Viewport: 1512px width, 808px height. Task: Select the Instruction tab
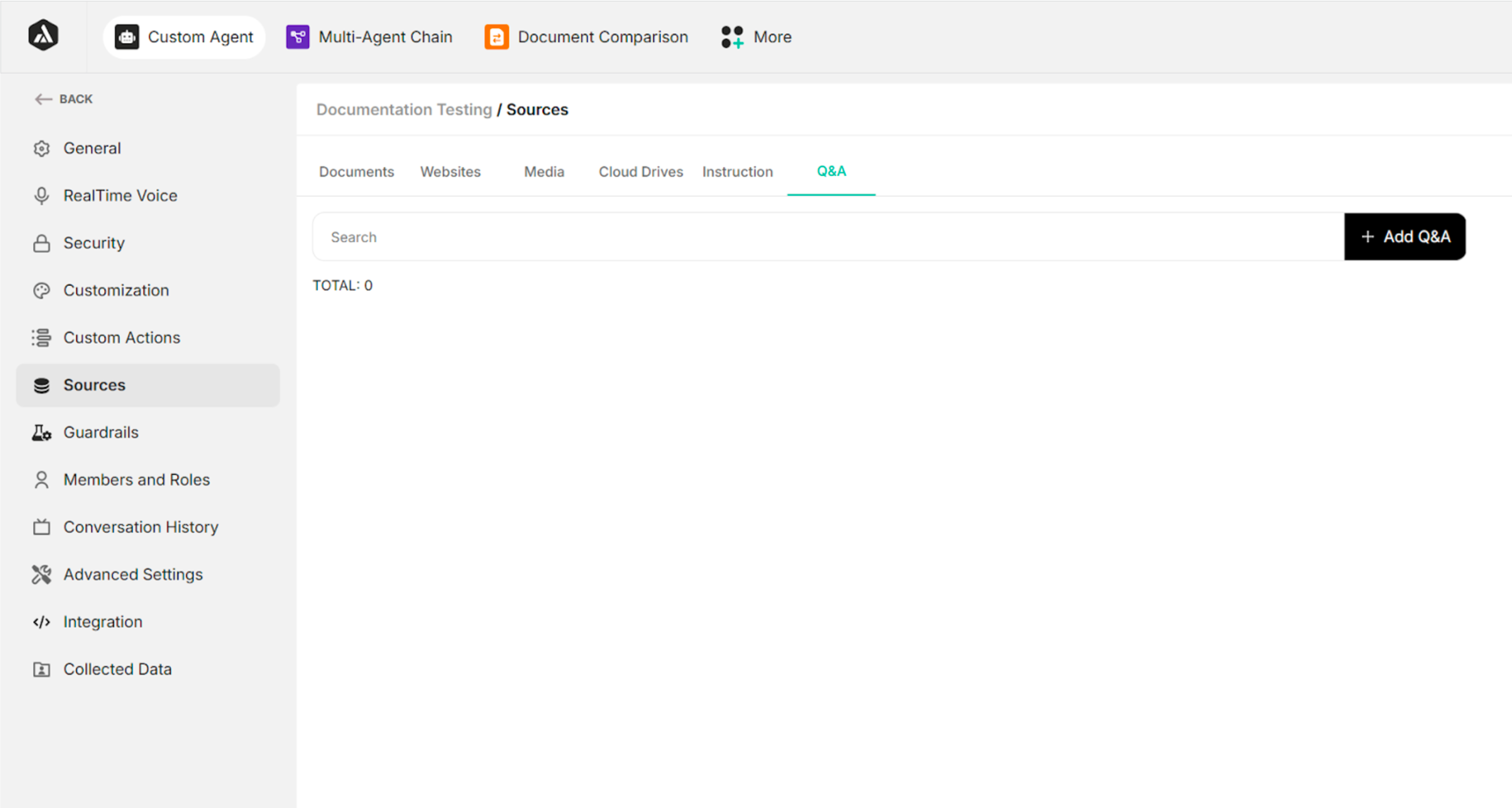[737, 172]
